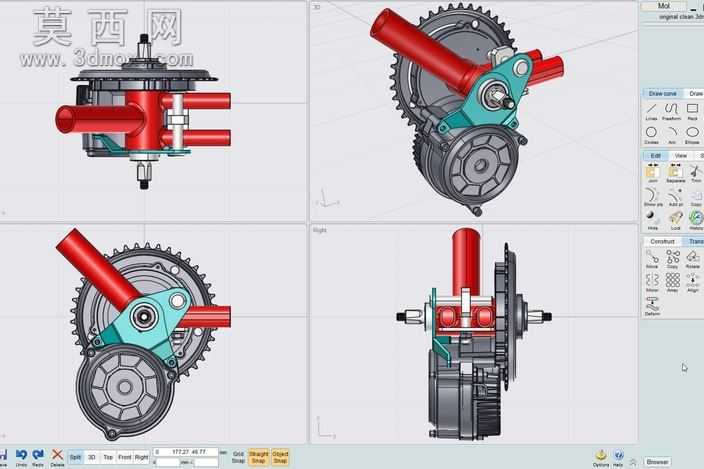704x469 pixels.
Task: Open the Transform palette tab
Action: click(x=694, y=241)
